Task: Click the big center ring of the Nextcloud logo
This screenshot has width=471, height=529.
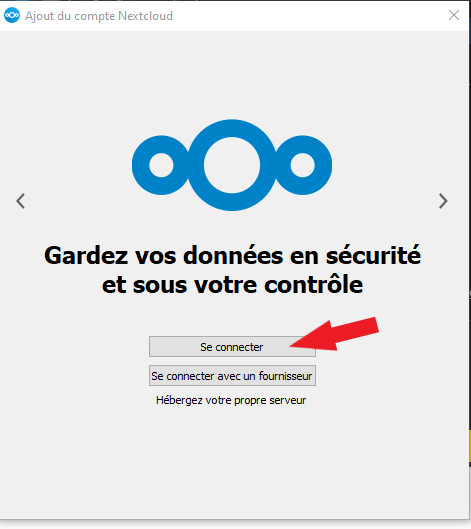Action: pyautogui.click(x=232, y=165)
